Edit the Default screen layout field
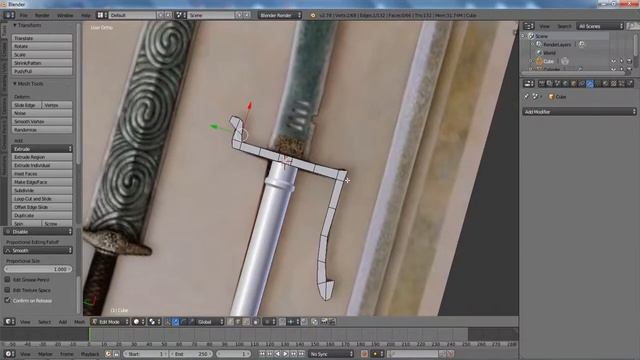Screen dimensions: 640x360 pyautogui.click(x=133, y=15)
